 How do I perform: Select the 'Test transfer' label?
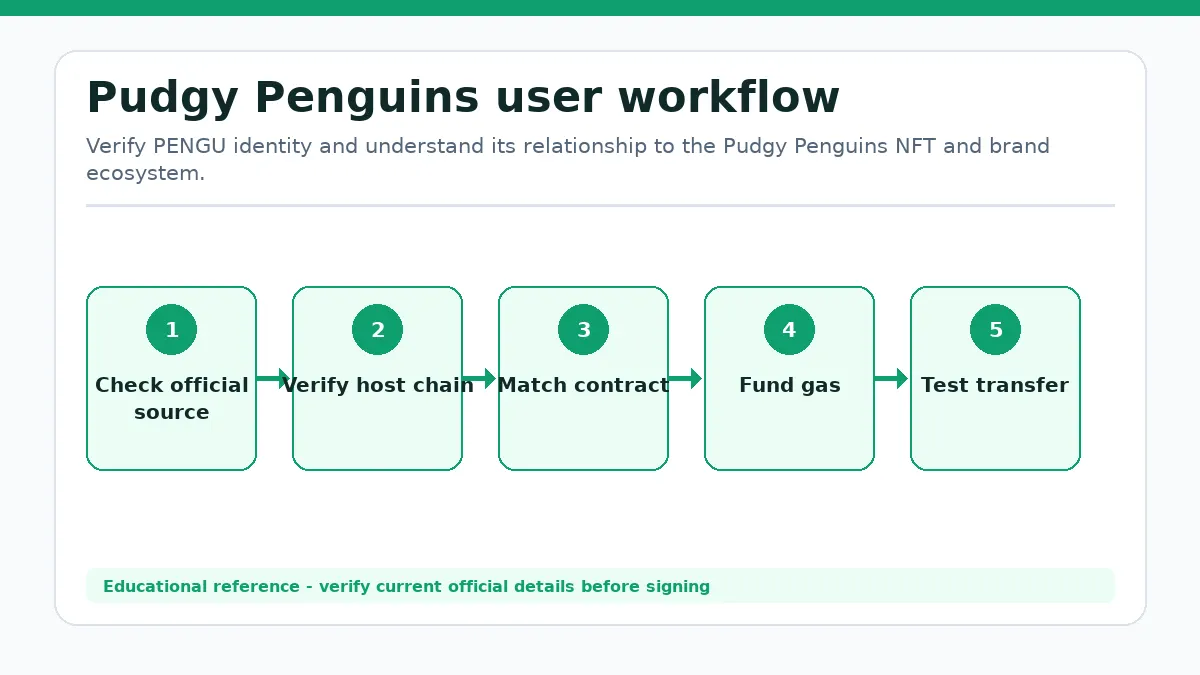coord(995,385)
